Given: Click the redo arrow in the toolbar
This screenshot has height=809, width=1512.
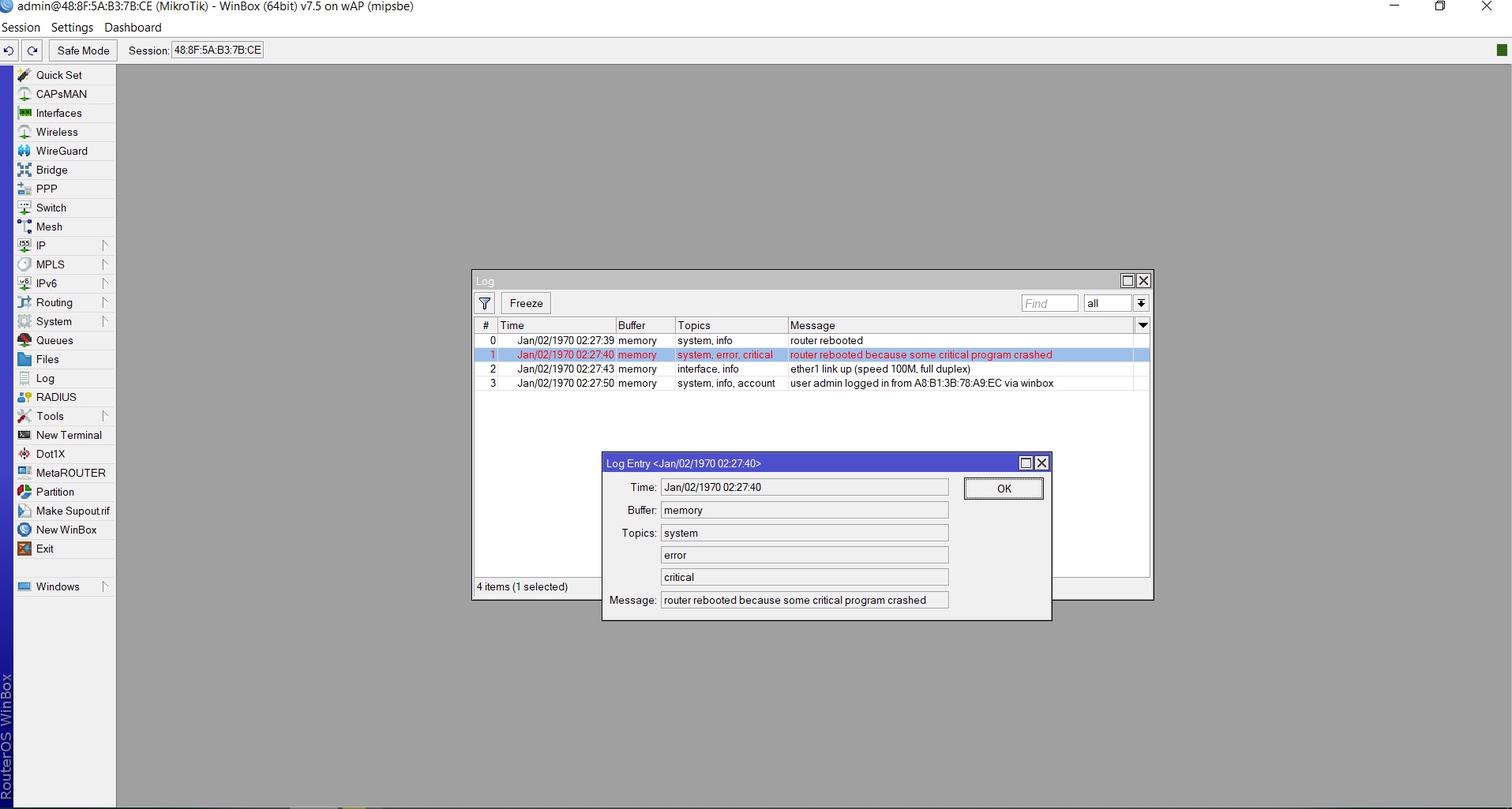Looking at the screenshot, I should pos(32,51).
